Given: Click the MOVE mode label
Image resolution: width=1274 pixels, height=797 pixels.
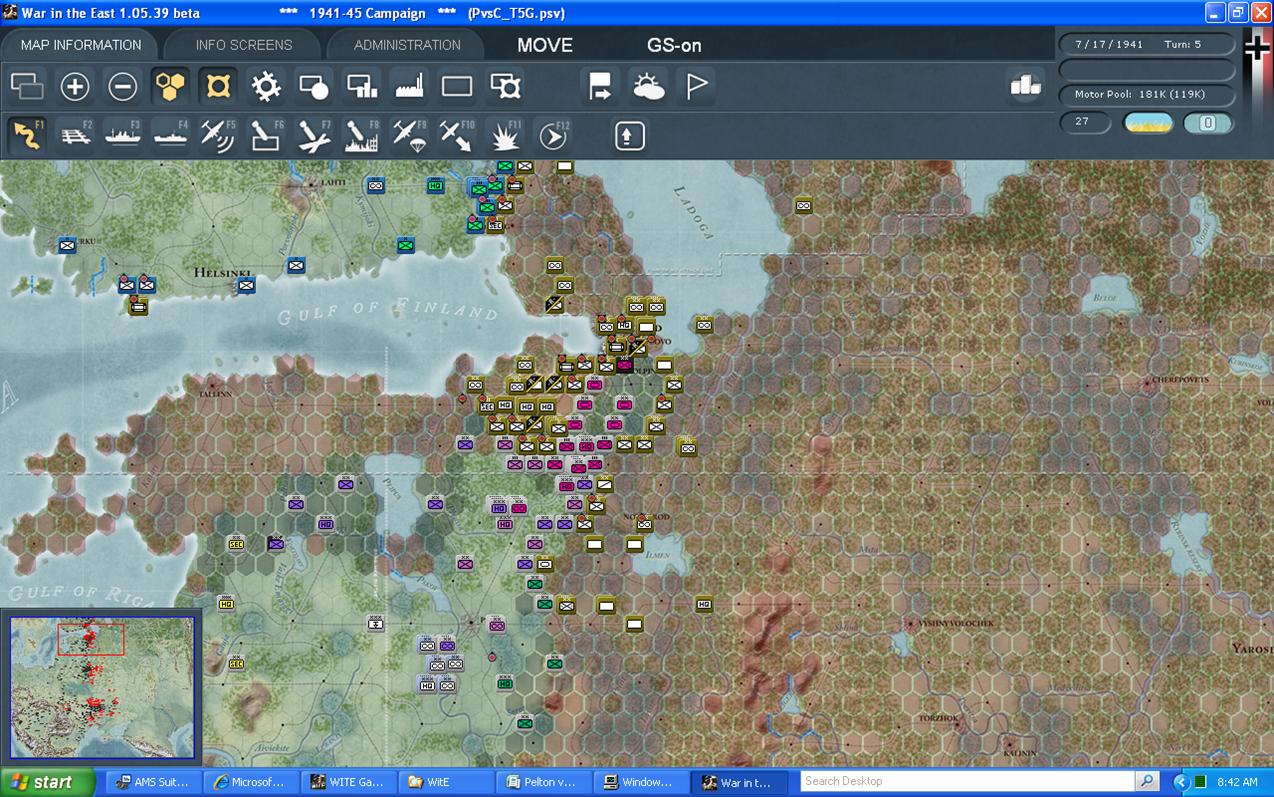Looking at the screenshot, I should point(545,45).
